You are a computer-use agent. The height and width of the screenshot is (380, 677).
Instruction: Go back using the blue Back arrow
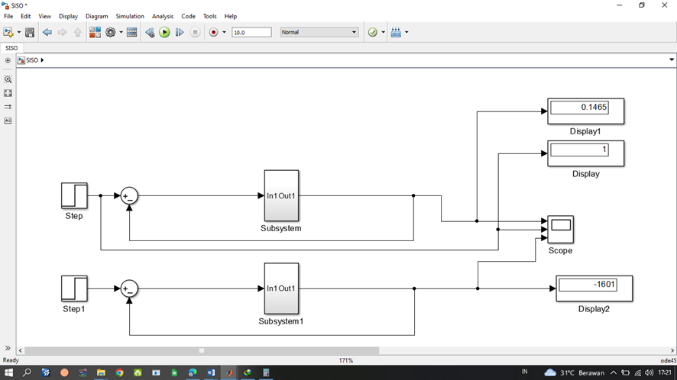point(47,32)
